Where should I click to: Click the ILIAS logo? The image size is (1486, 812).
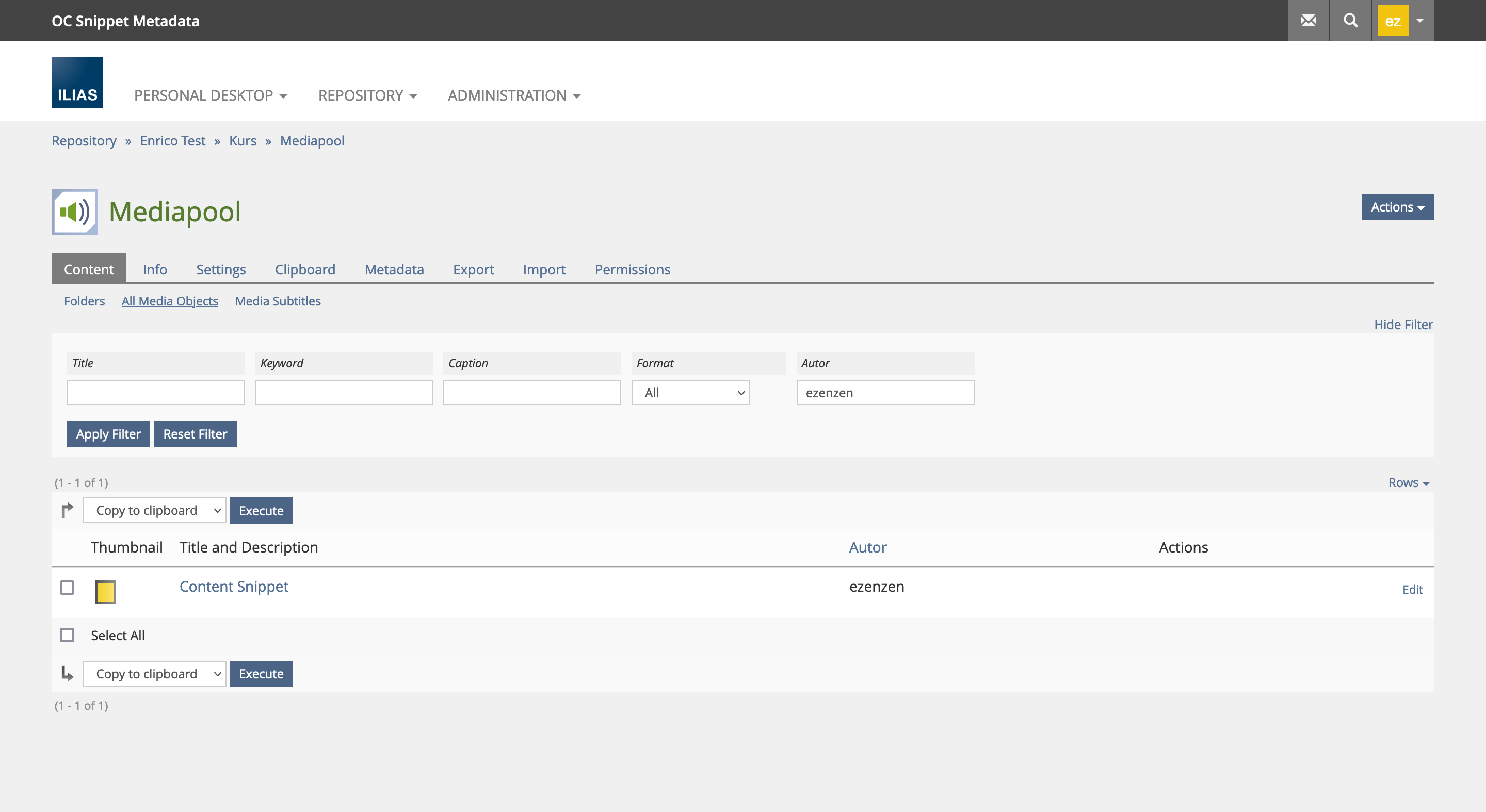[x=77, y=83]
